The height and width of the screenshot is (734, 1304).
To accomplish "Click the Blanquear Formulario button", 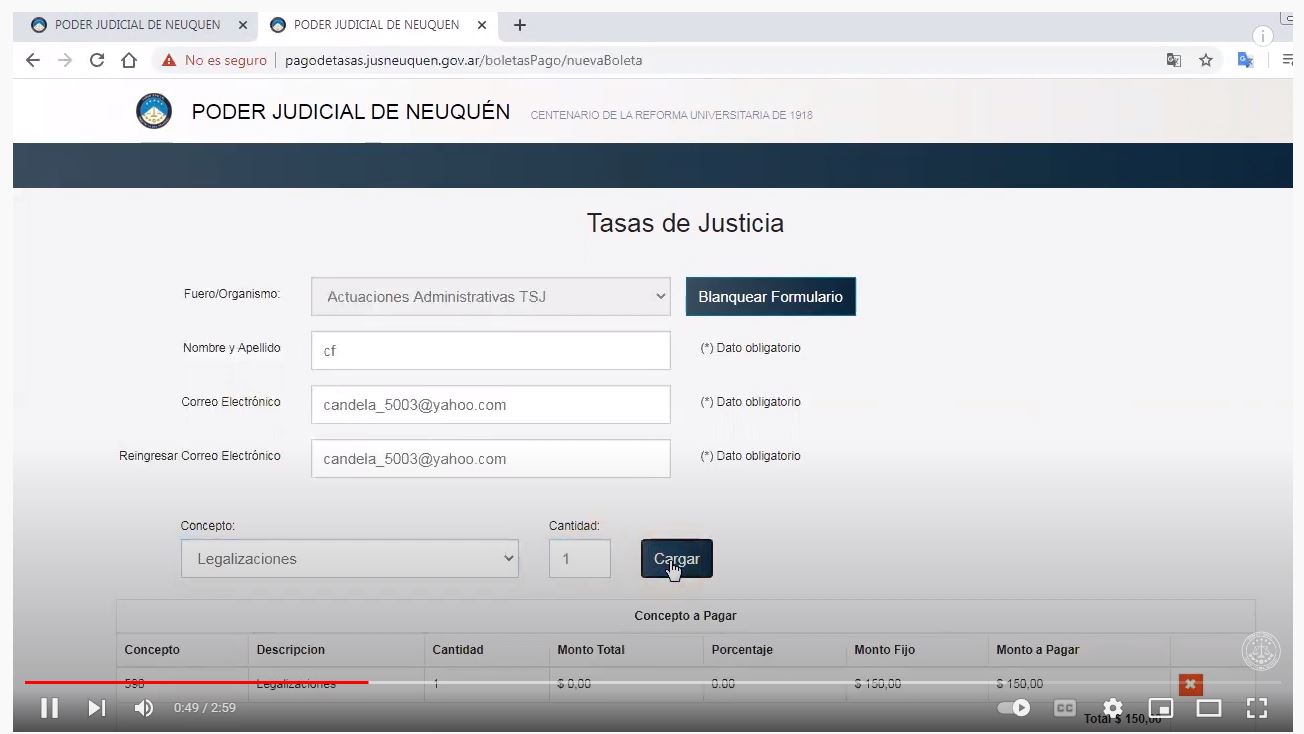I will click(770, 297).
